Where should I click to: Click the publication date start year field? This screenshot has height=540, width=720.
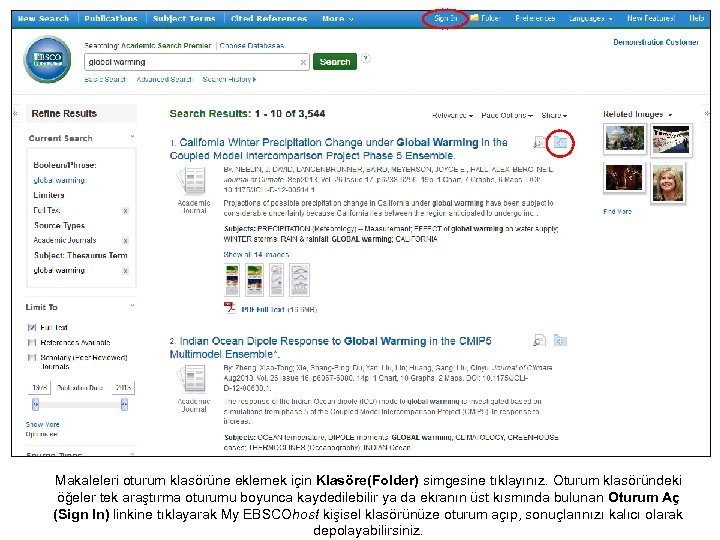click(x=40, y=388)
